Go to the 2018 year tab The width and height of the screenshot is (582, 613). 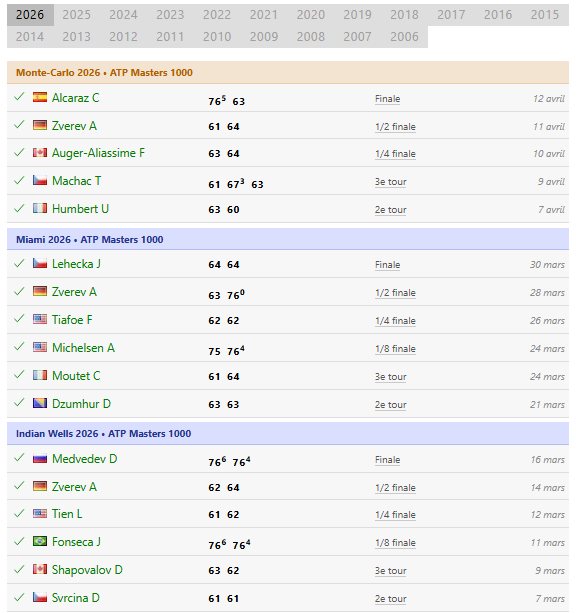point(405,15)
